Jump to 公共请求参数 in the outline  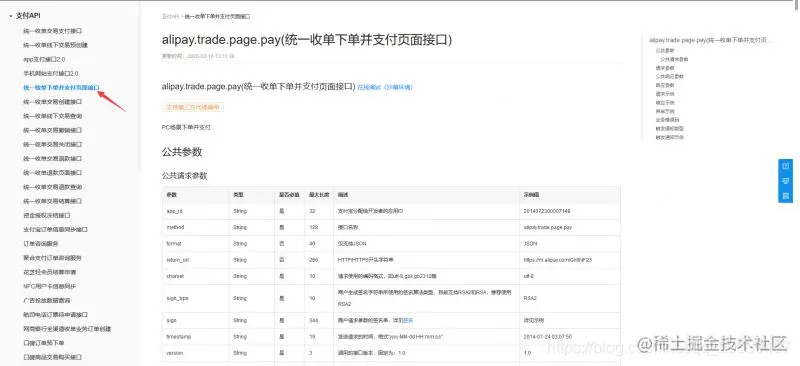674,59
